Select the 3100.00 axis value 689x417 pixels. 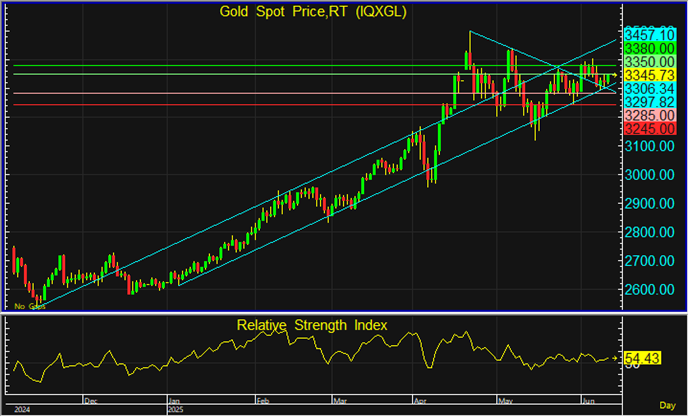[649, 146]
